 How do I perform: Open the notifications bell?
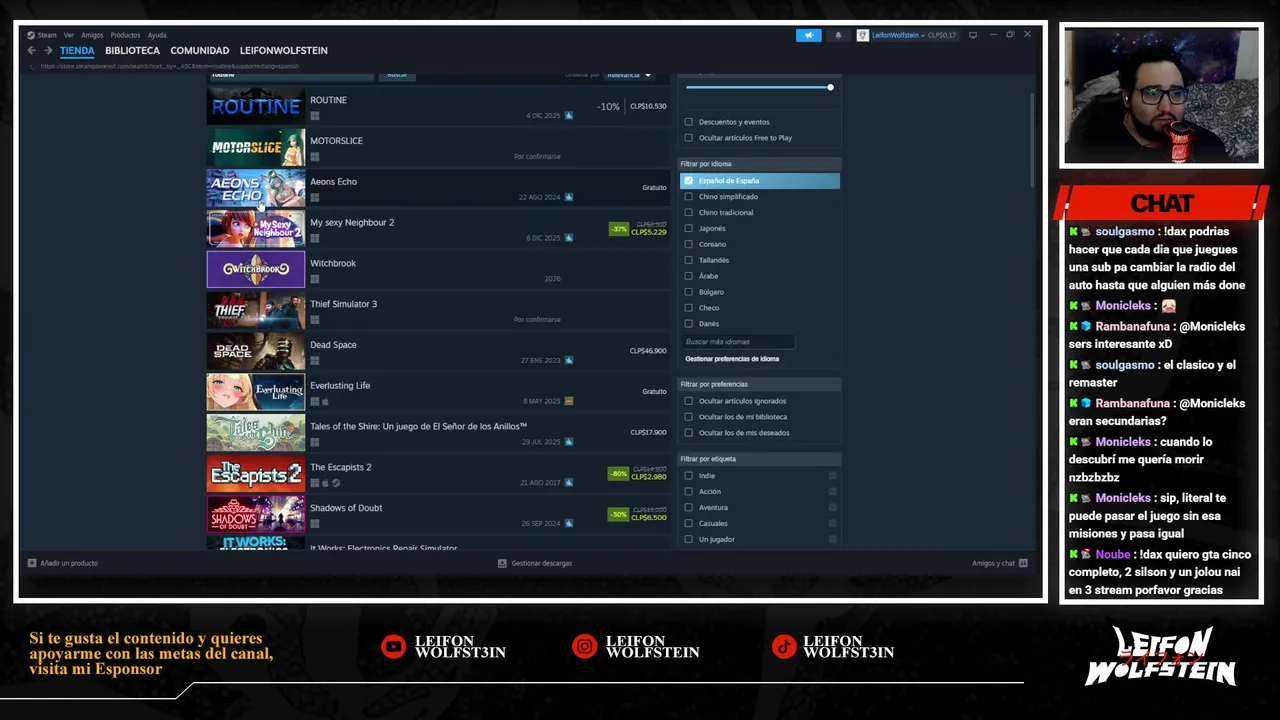click(x=838, y=35)
